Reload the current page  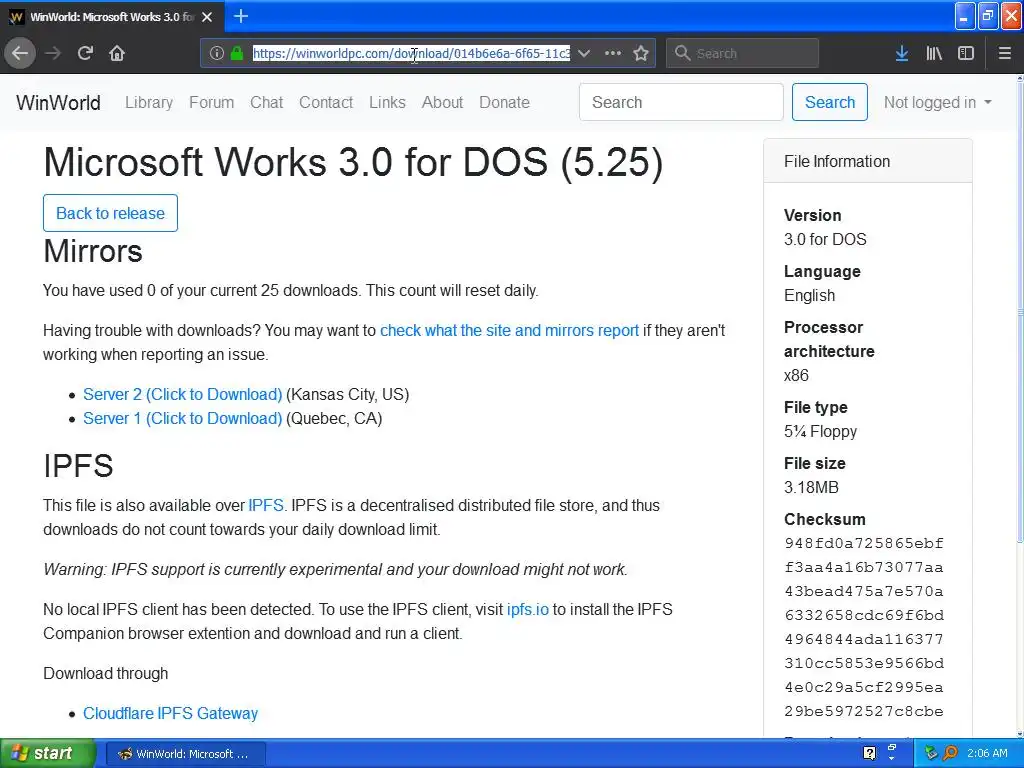tap(85, 53)
